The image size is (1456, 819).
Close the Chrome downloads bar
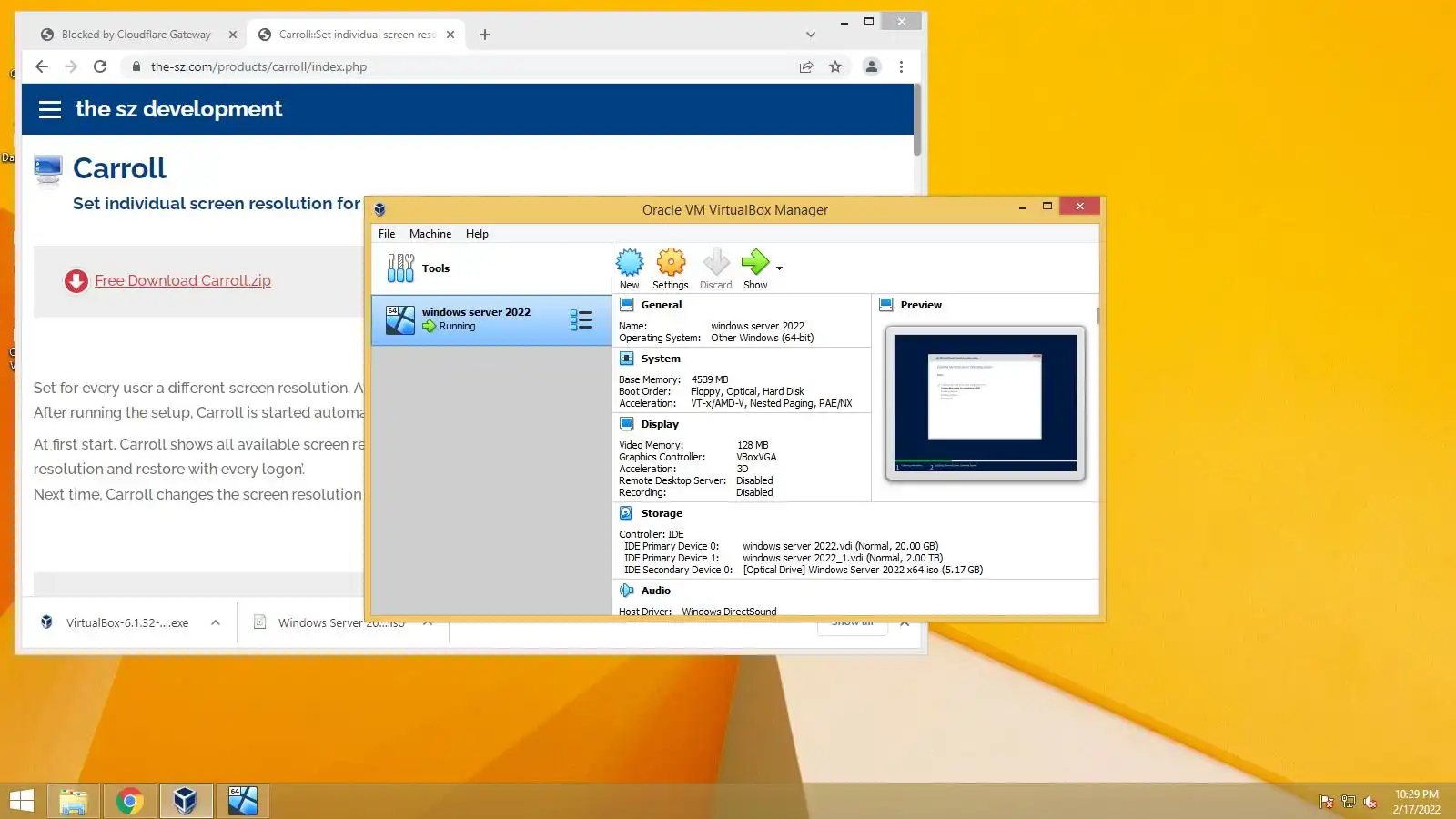[x=905, y=622]
